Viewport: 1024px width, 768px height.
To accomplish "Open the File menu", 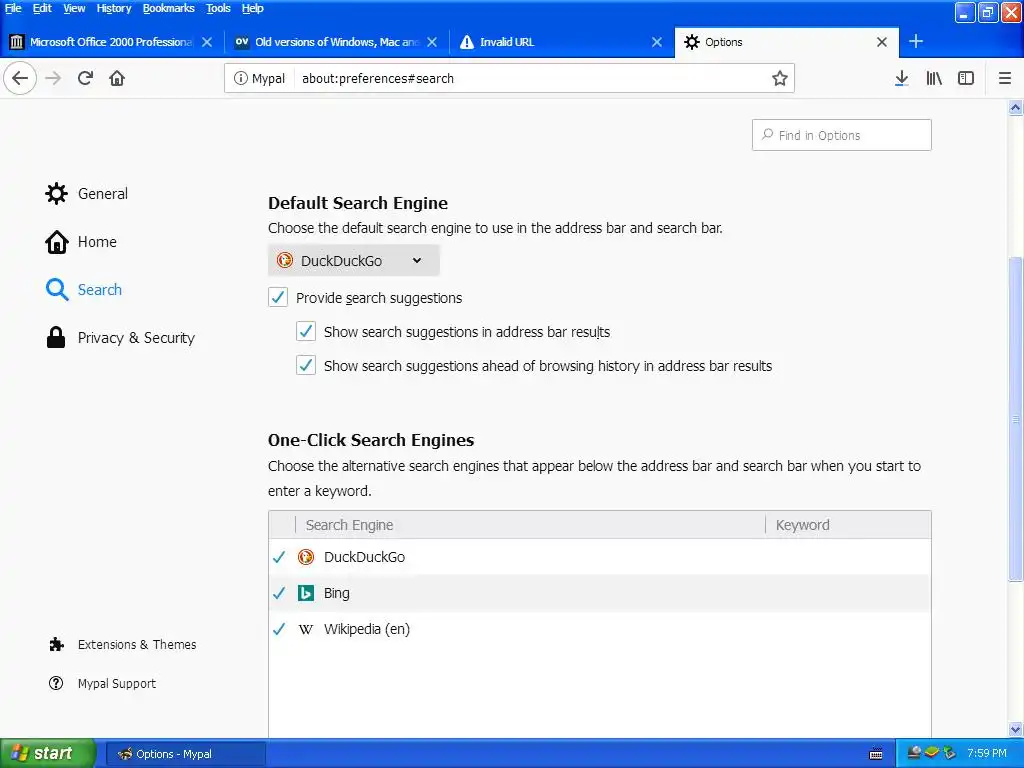I will 13,8.
